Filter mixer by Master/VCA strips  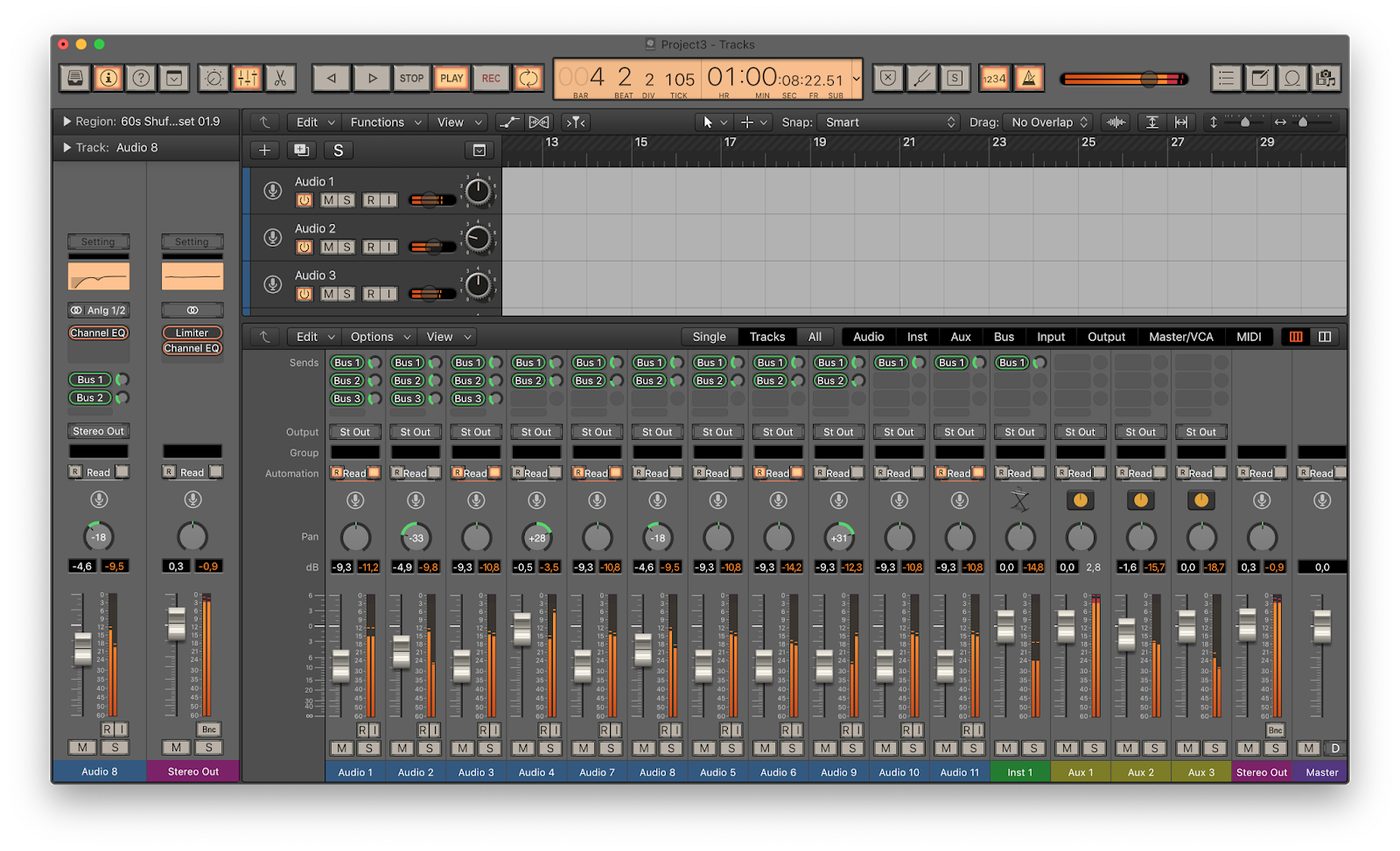[x=1181, y=337]
